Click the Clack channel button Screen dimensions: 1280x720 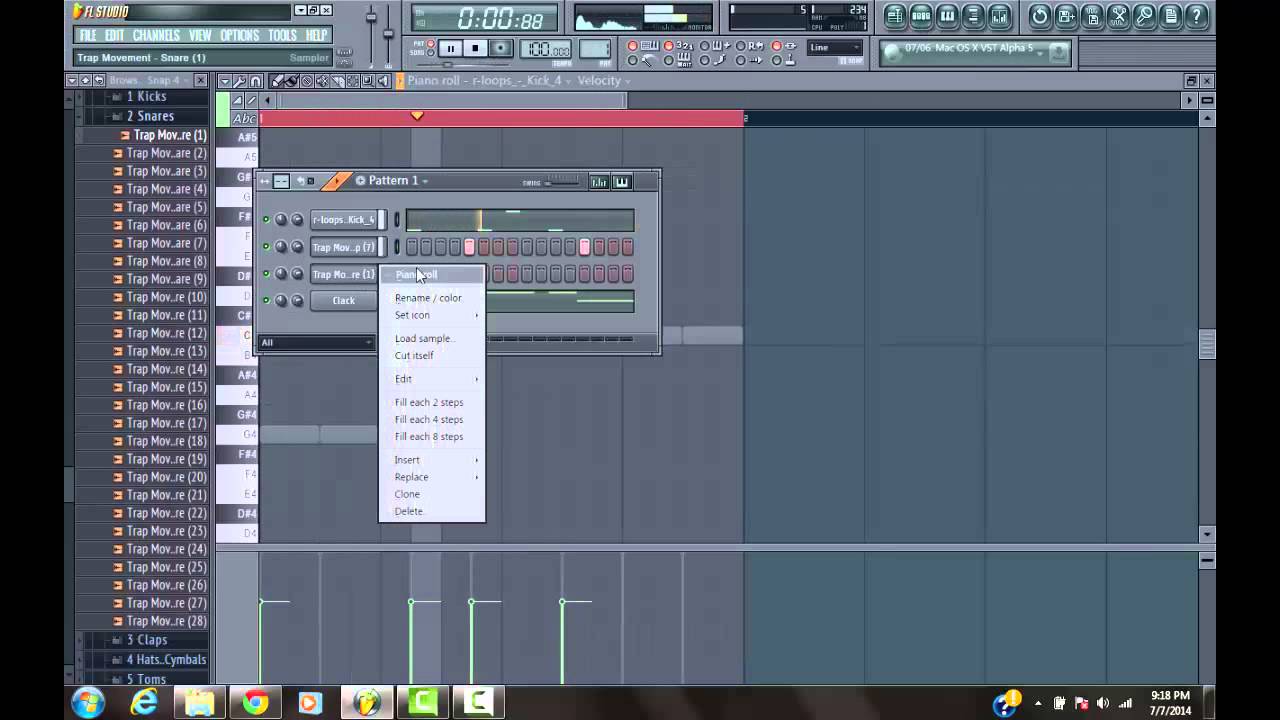pyautogui.click(x=344, y=301)
